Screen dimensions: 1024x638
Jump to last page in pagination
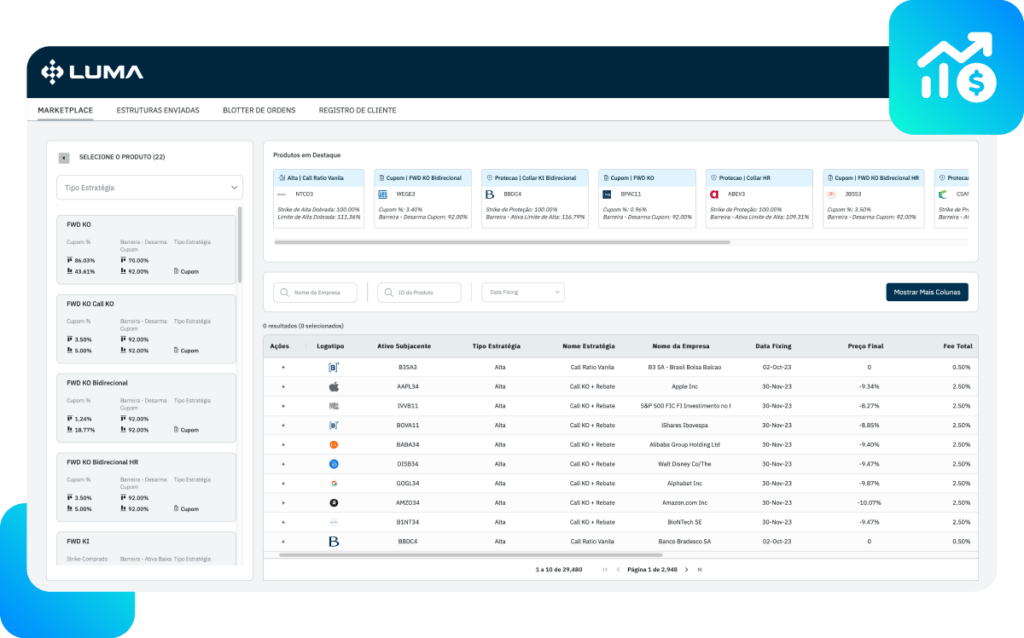[x=700, y=569]
